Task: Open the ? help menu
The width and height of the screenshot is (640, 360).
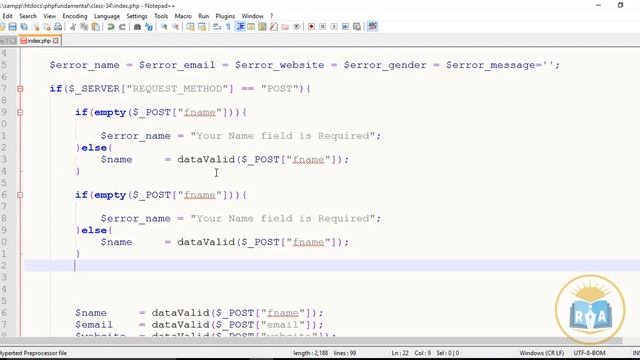Action: pyautogui.click(x=271, y=16)
